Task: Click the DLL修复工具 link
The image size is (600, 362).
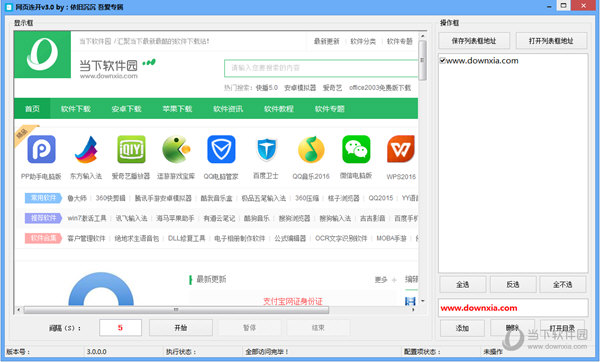Action: pos(186,238)
